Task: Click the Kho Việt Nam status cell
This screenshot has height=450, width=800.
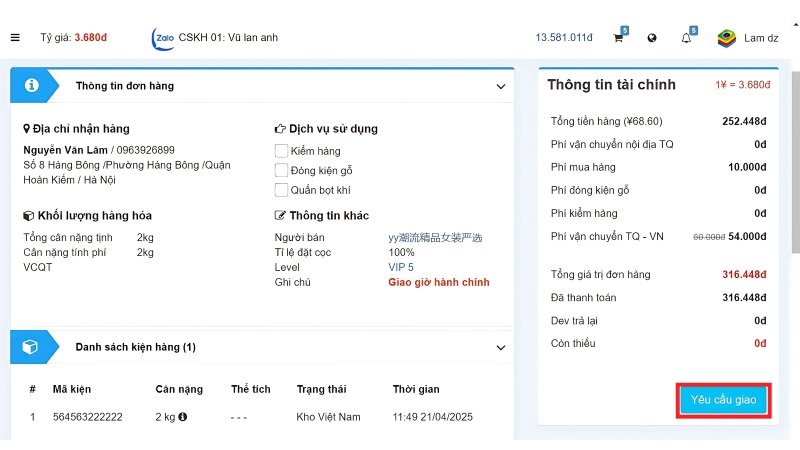Action: pyautogui.click(x=328, y=417)
